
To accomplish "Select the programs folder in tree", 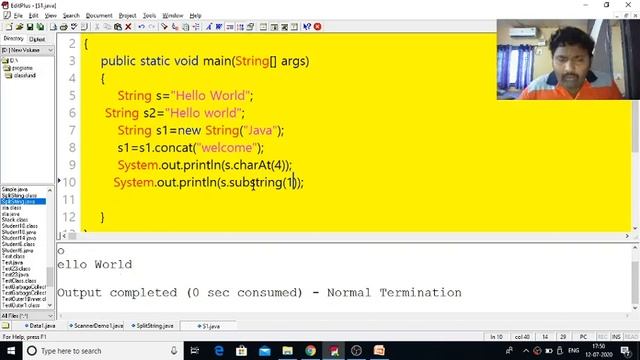I will point(19,68).
